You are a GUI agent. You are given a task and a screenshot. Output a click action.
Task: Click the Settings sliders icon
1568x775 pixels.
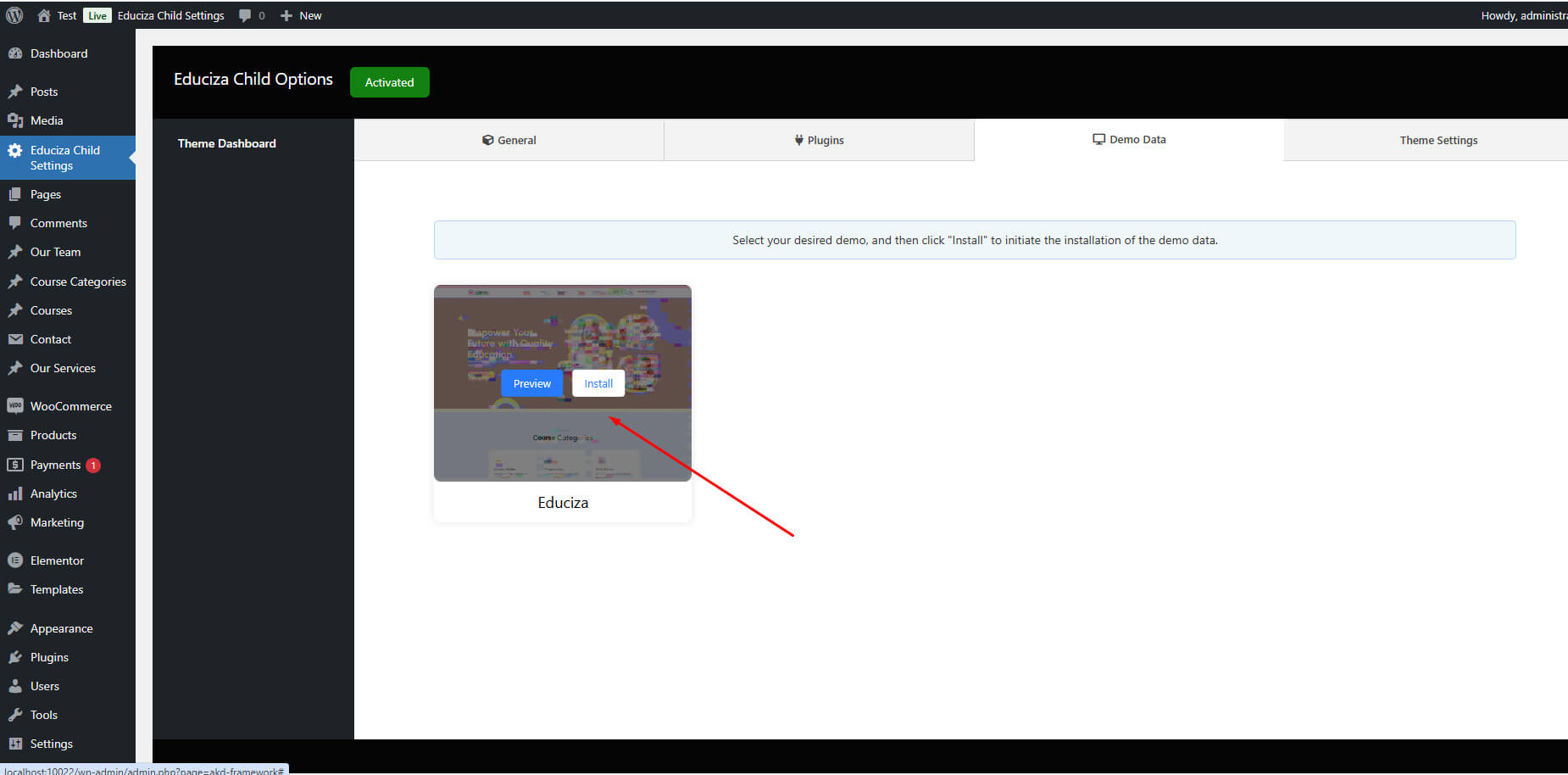(15, 744)
